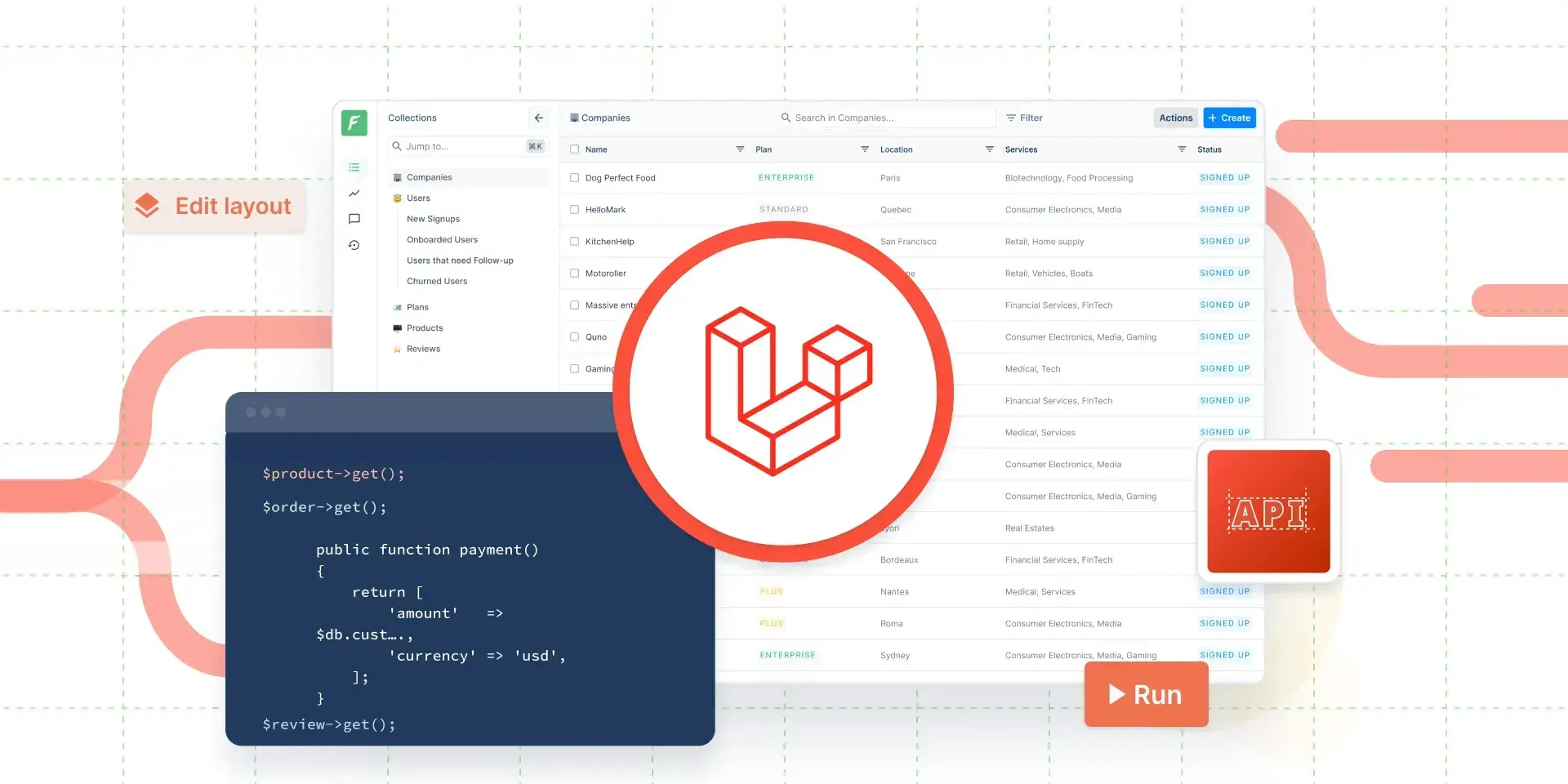Toggle the select-all checkbox in header row
Image resolution: width=1568 pixels, height=784 pixels.
(574, 149)
